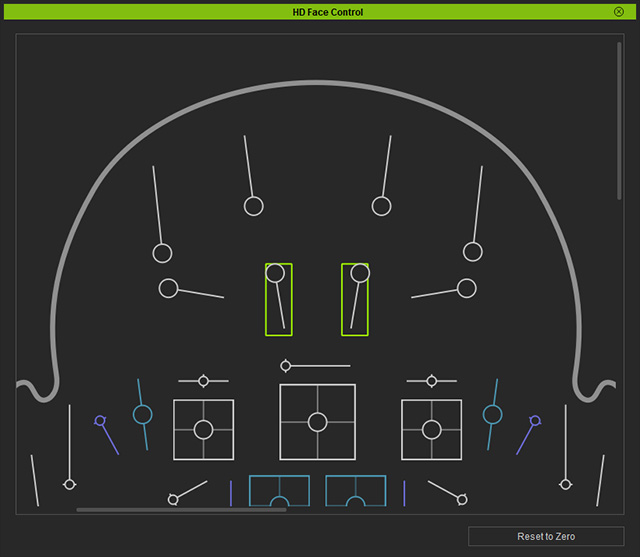
Task: Select the bottom-left diagonal slider small handle
Action: coord(173,499)
